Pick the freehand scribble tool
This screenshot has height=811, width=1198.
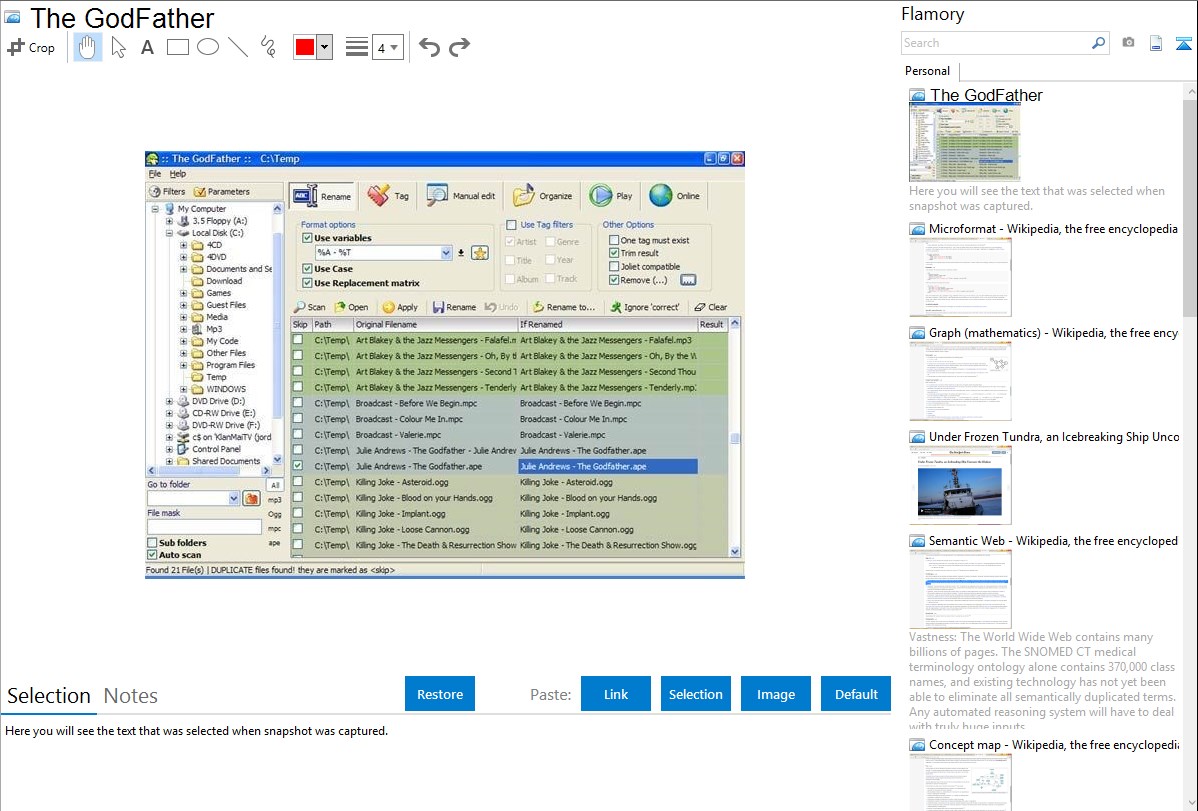[x=268, y=47]
